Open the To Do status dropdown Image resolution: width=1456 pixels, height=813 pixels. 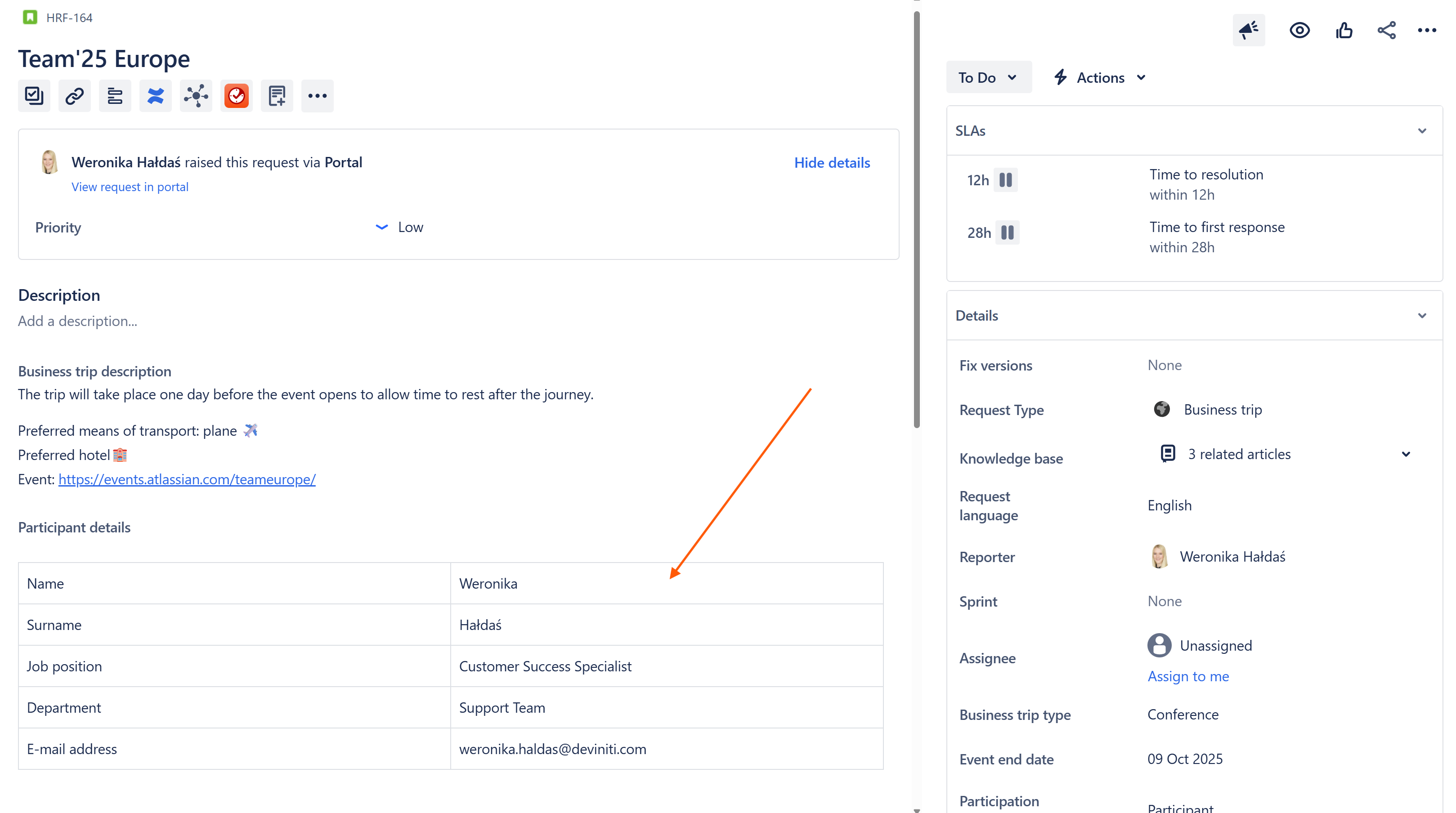[x=988, y=77]
